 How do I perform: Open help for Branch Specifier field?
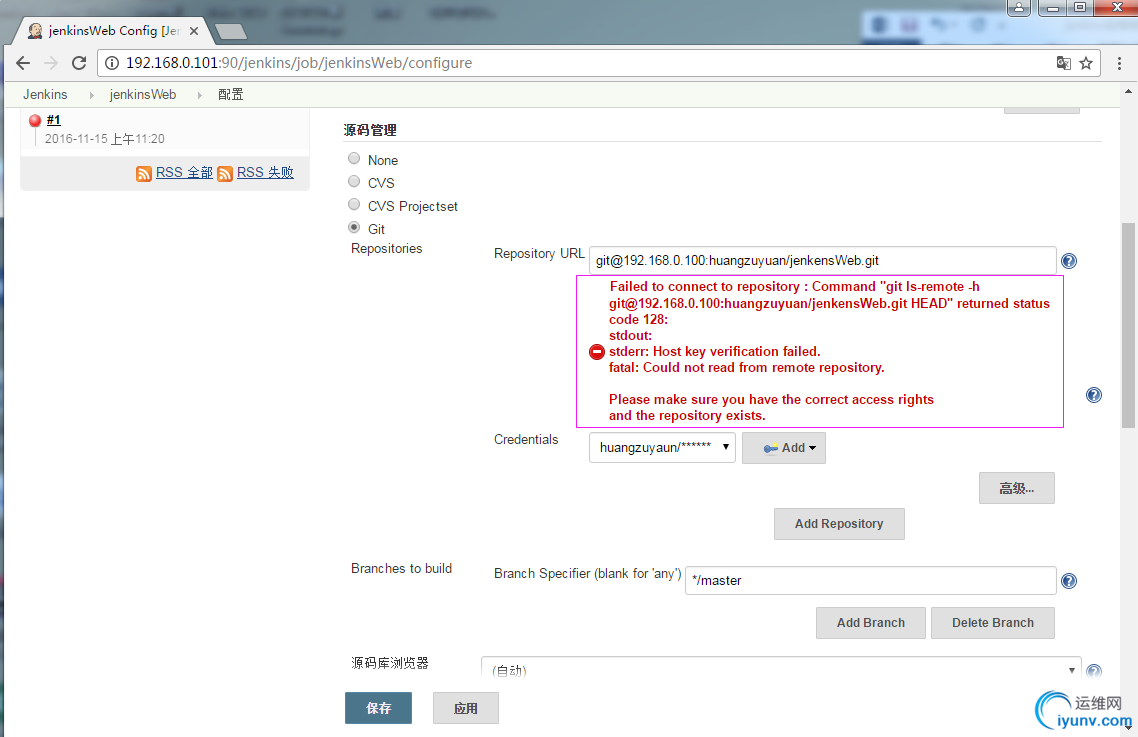pos(1068,581)
